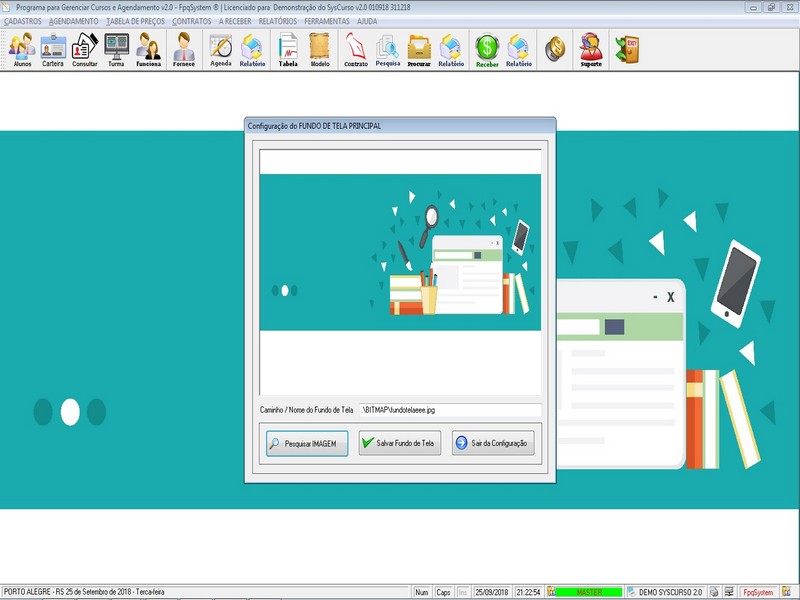Click the gold coin toolbar icon
This screenshot has height=600, width=800.
[555, 49]
